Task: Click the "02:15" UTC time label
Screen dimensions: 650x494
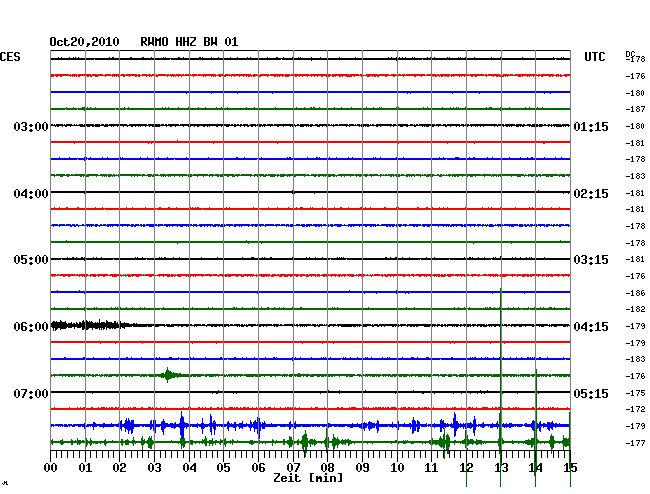Action: 591,194
